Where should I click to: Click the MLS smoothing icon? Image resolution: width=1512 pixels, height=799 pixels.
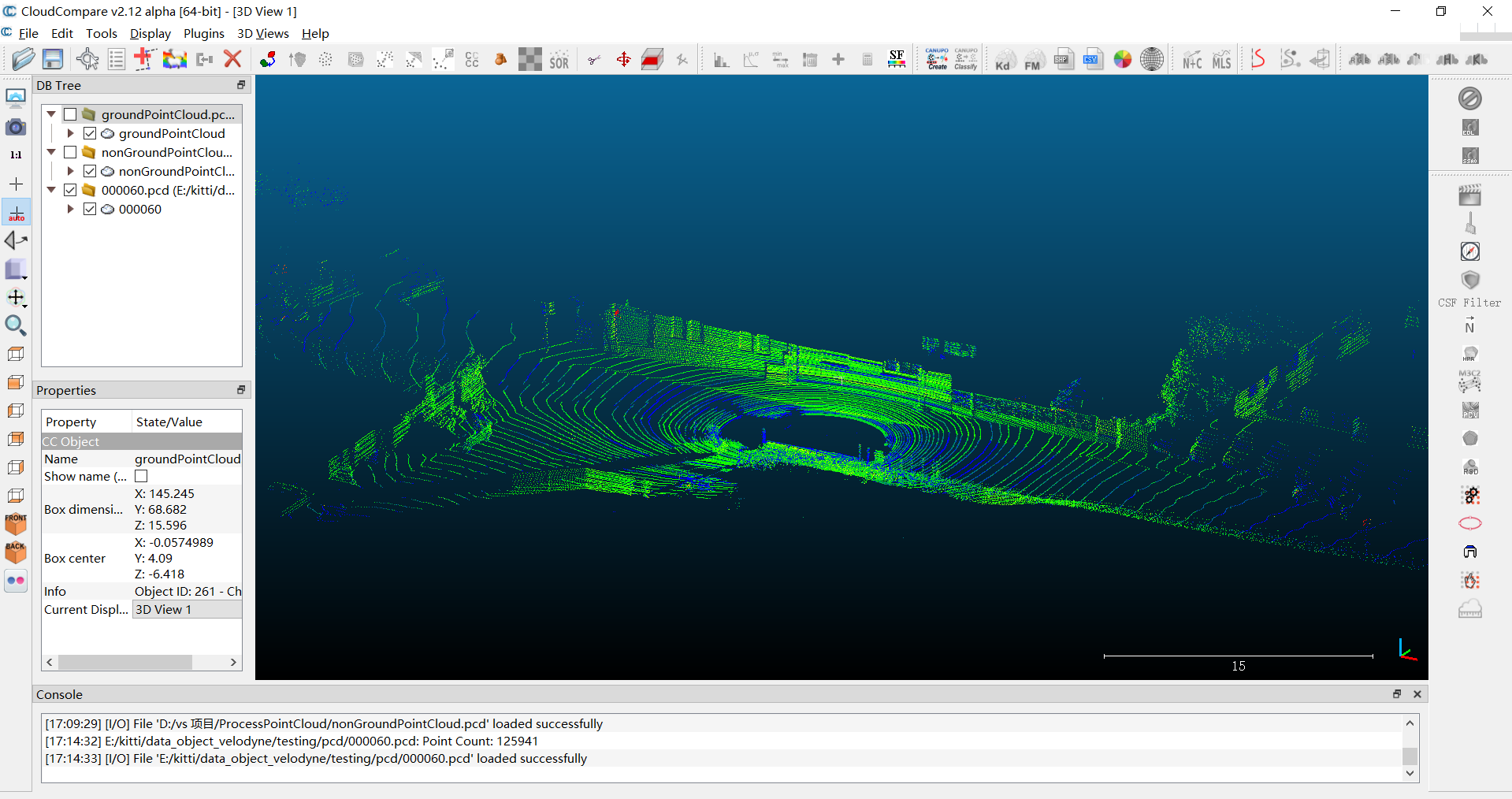(1221, 60)
